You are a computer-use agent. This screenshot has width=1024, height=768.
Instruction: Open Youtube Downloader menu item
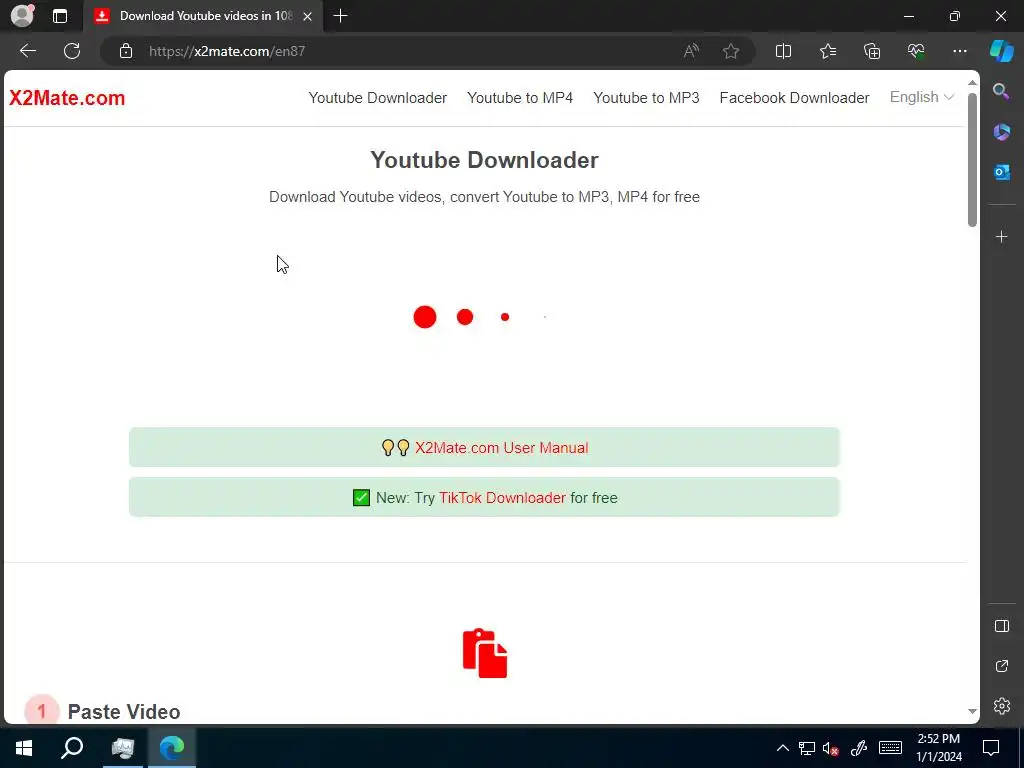tap(377, 97)
